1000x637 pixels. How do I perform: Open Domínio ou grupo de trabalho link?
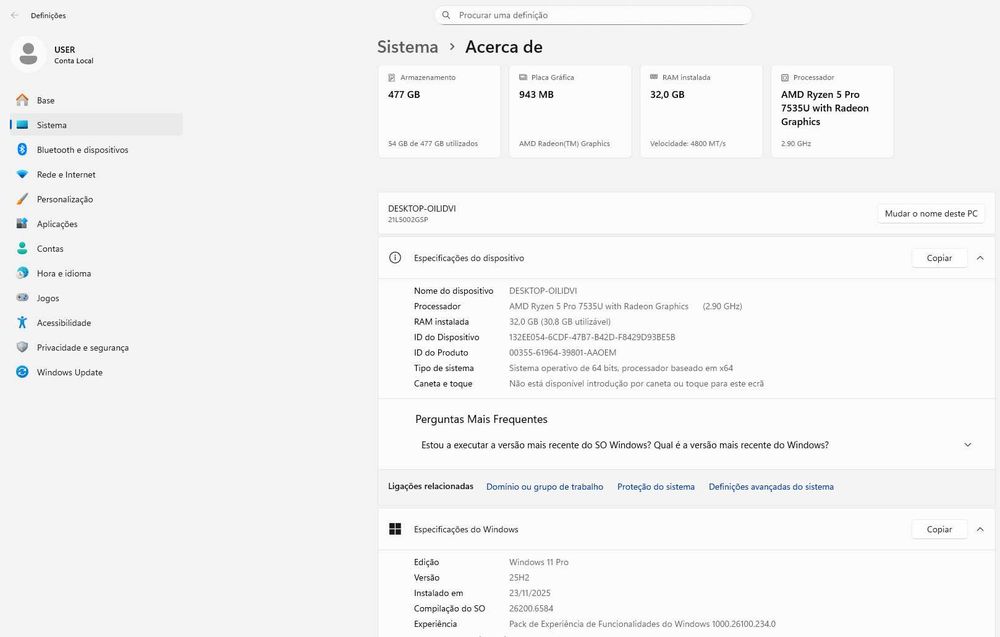coord(545,487)
